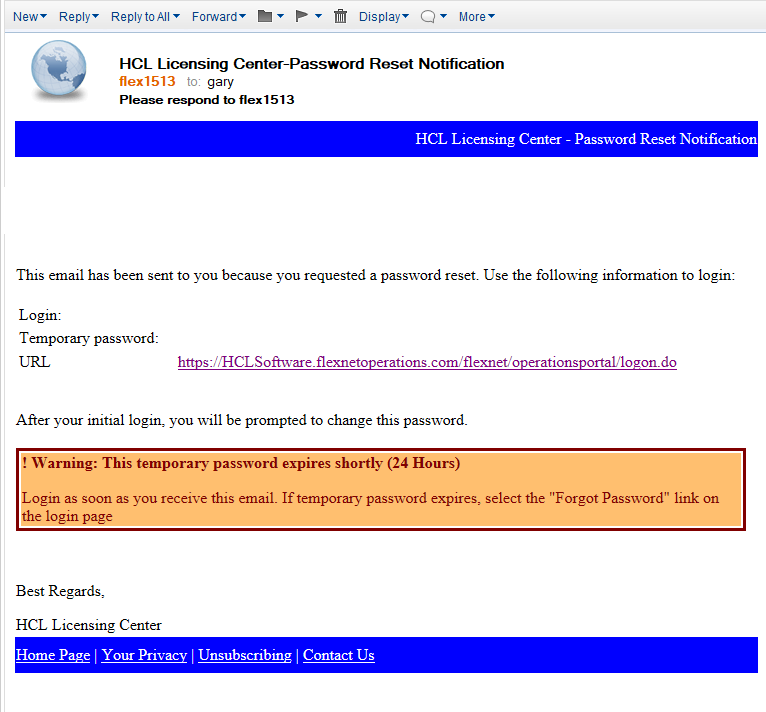Click the globe sender avatar
This screenshot has width=766, height=712.
(x=59, y=69)
